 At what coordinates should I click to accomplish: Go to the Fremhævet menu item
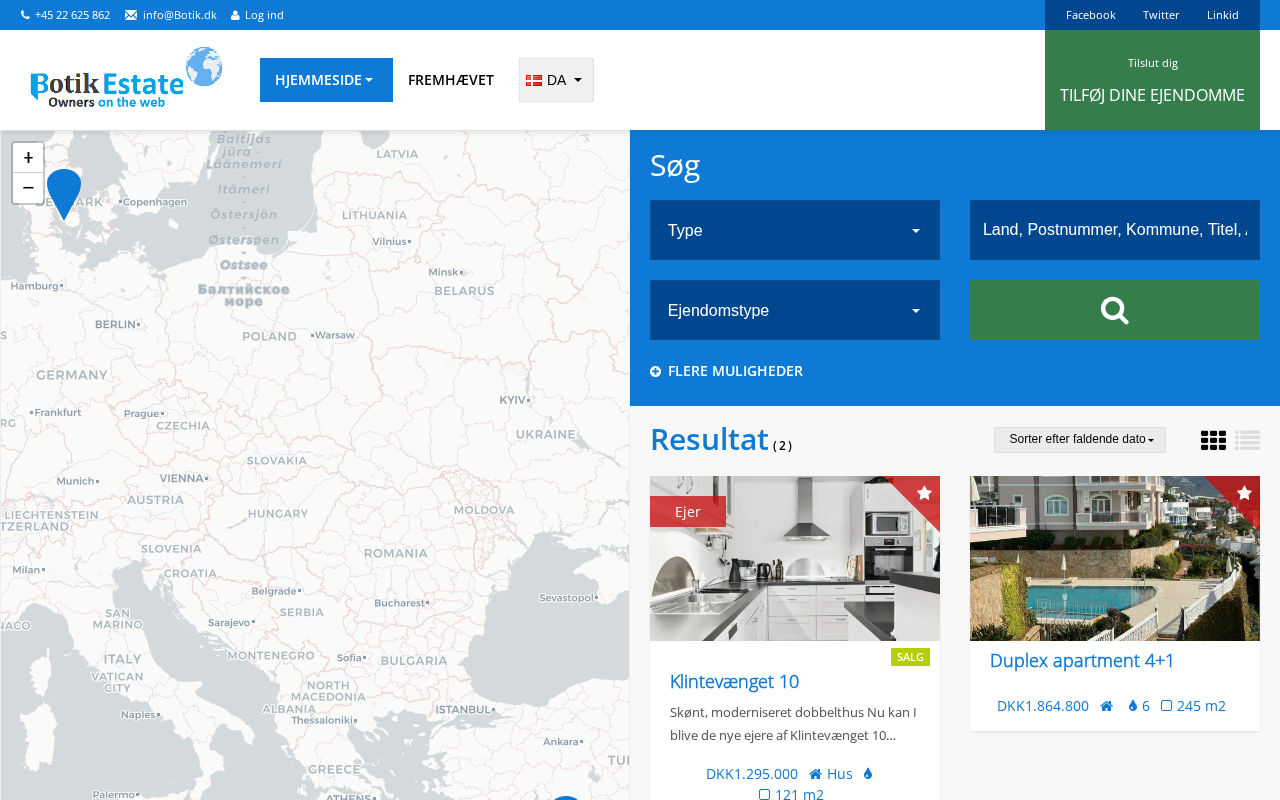451,80
